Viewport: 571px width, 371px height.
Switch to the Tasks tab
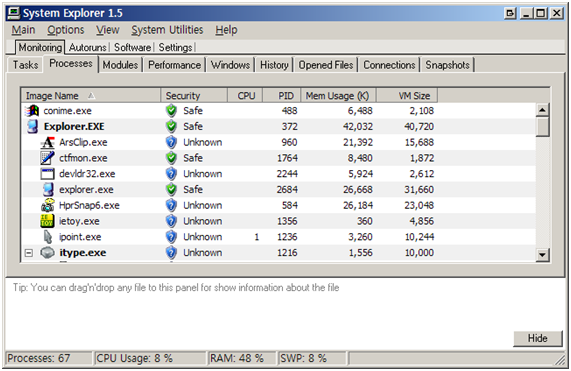point(25,65)
